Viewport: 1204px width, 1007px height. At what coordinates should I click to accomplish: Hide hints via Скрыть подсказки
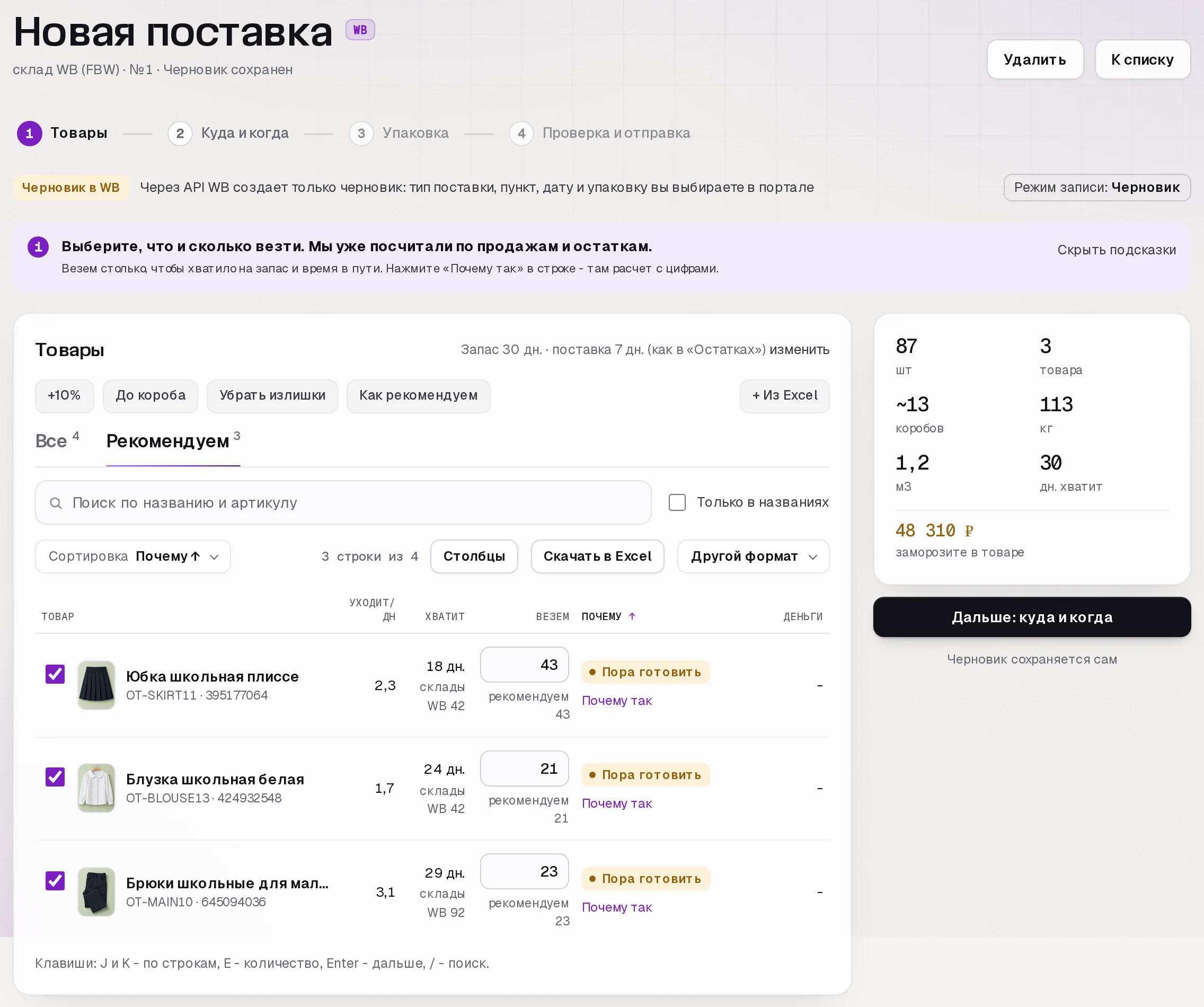click(x=1116, y=250)
